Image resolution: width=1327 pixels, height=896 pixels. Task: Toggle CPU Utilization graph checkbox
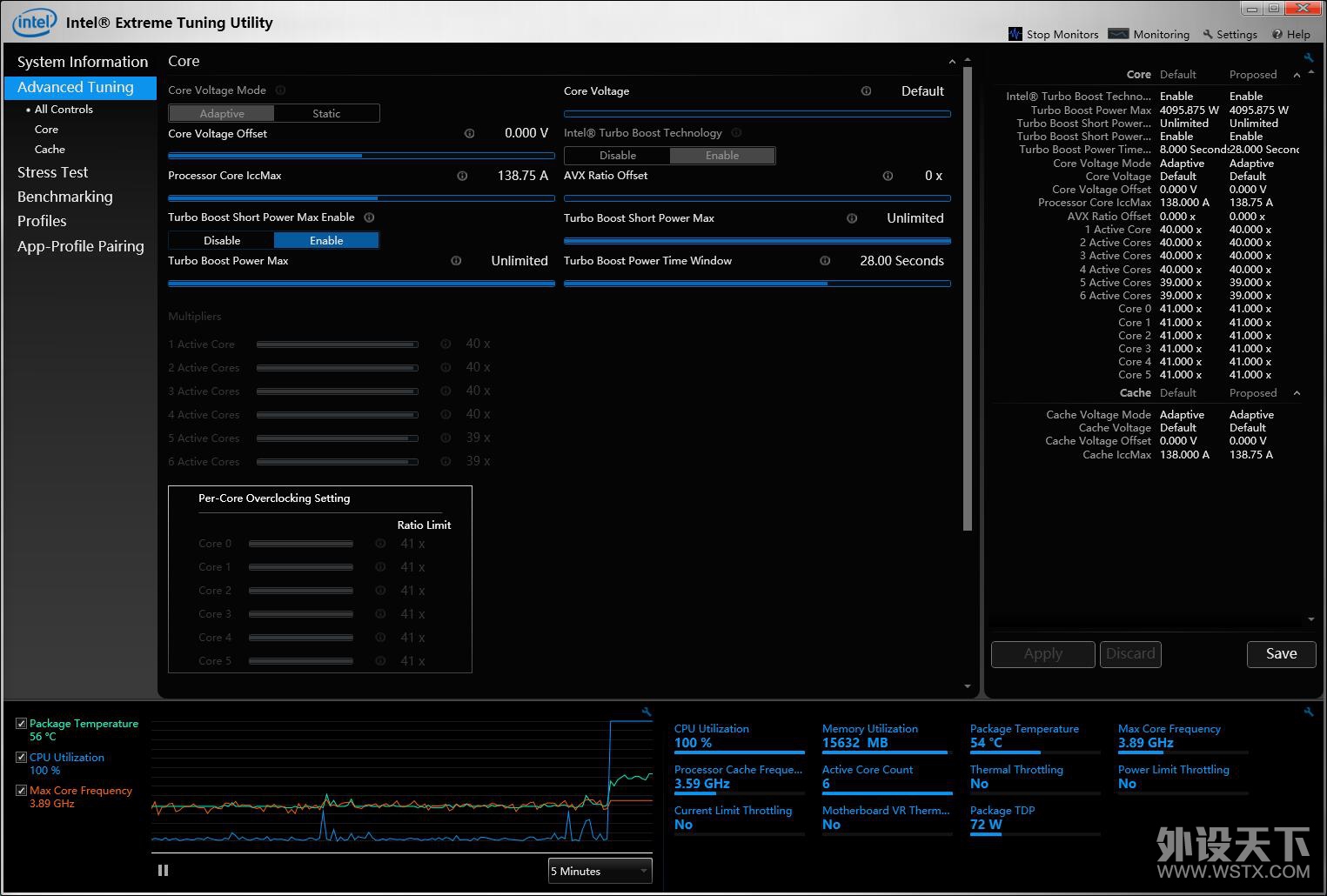click(x=21, y=757)
